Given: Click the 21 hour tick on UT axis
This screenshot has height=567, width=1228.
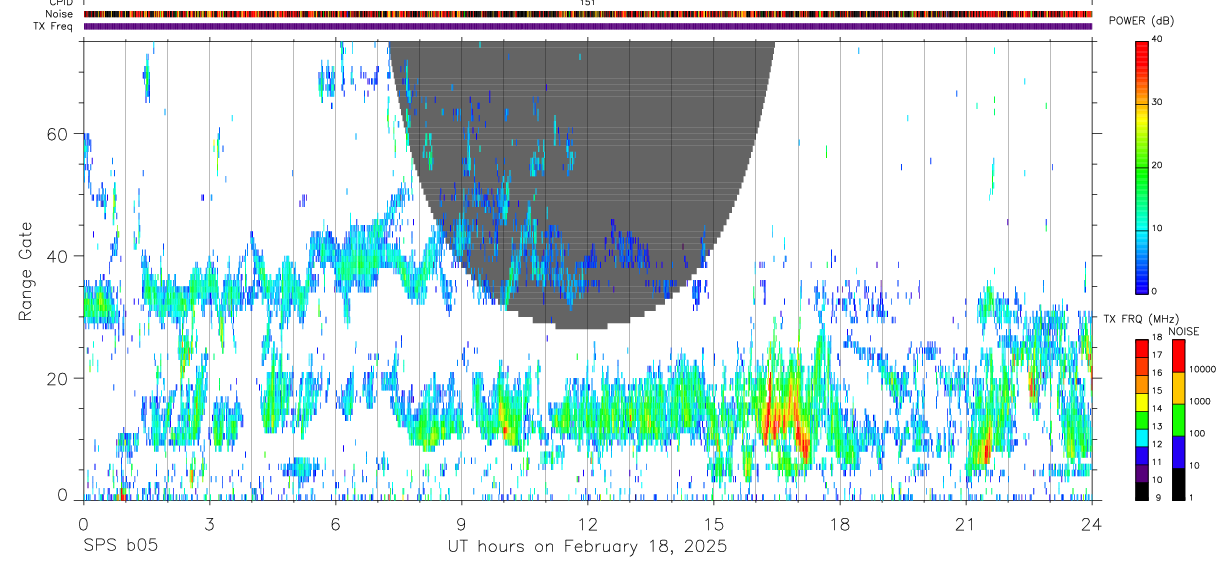Looking at the screenshot, I should coord(965,524).
